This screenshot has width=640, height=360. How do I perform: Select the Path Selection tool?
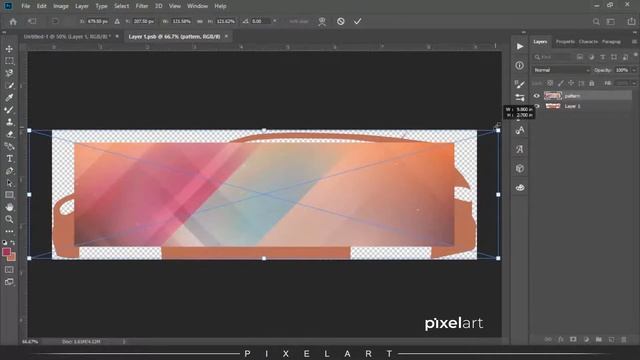pos(9,183)
